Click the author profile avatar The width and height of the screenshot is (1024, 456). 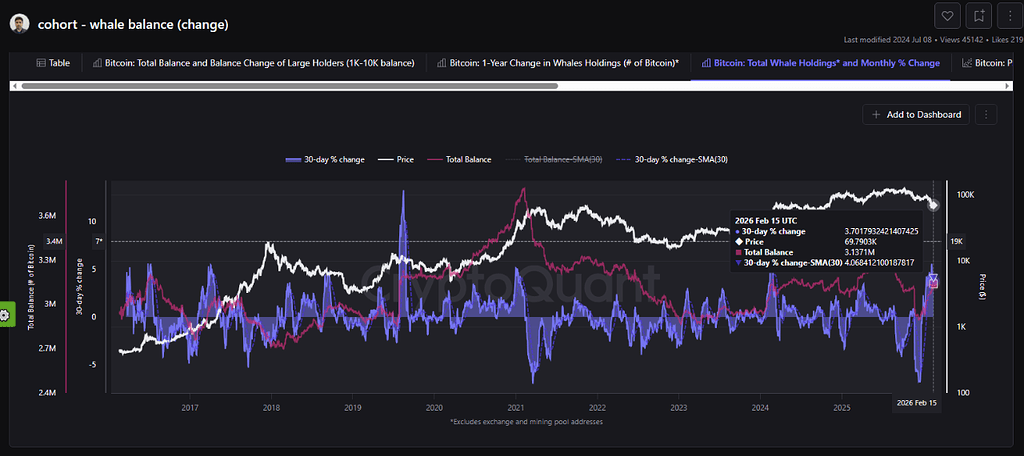click(19, 23)
